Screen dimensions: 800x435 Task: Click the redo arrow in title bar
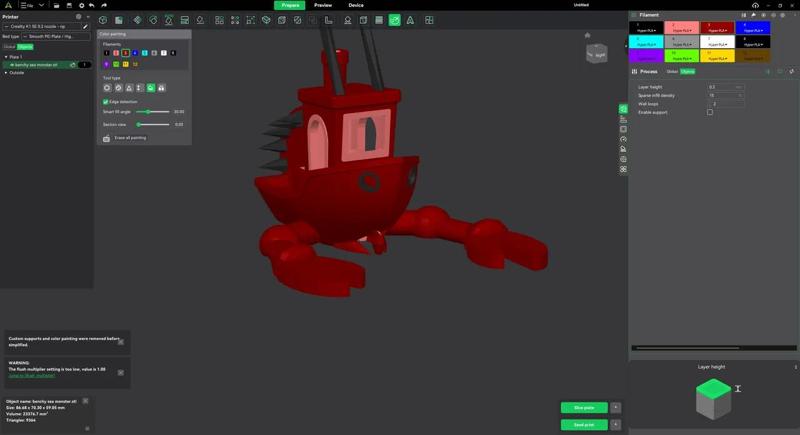coord(104,5)
